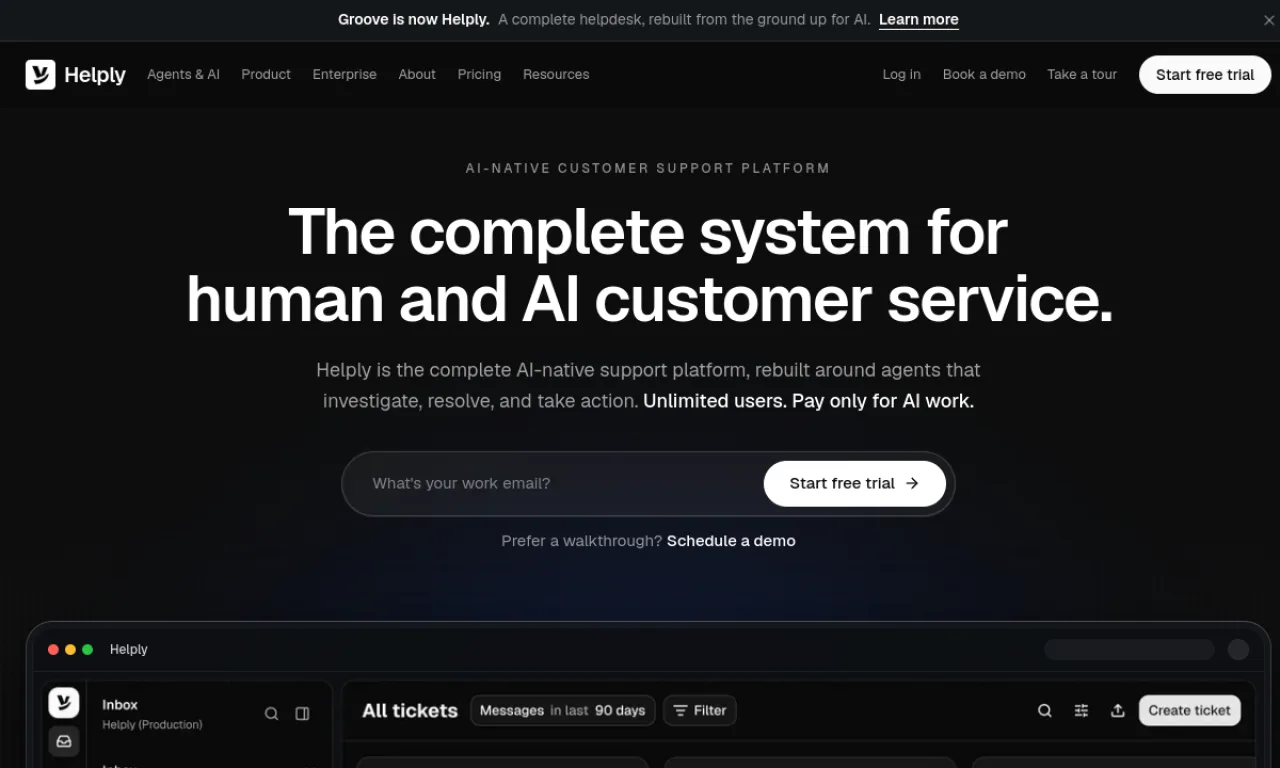Screen dimensions: 1280x768
Task: Dismiss the Groove is now Helply banner
Action: 1269,20
